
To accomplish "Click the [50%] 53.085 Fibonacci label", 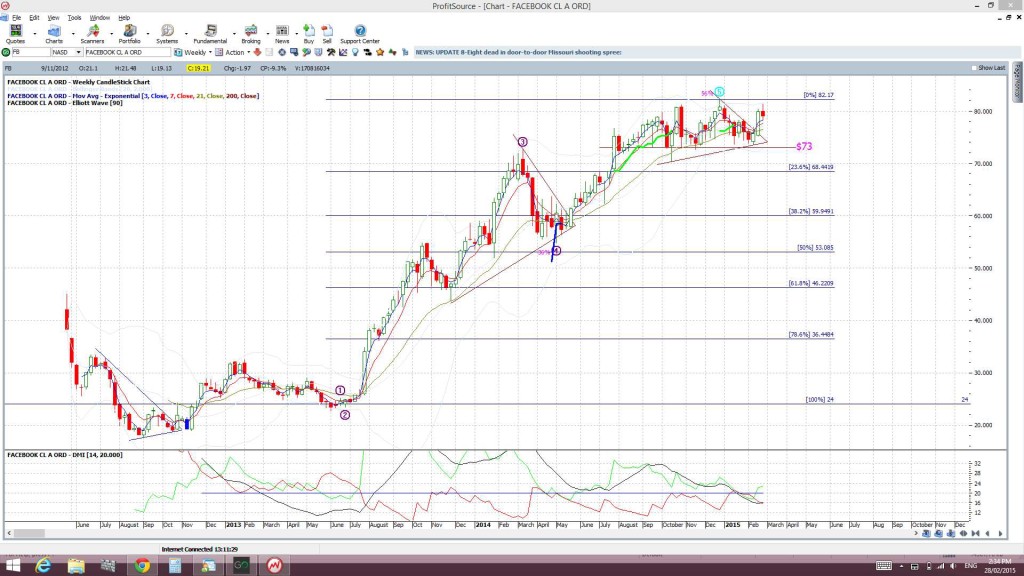I will coord(815,248).
